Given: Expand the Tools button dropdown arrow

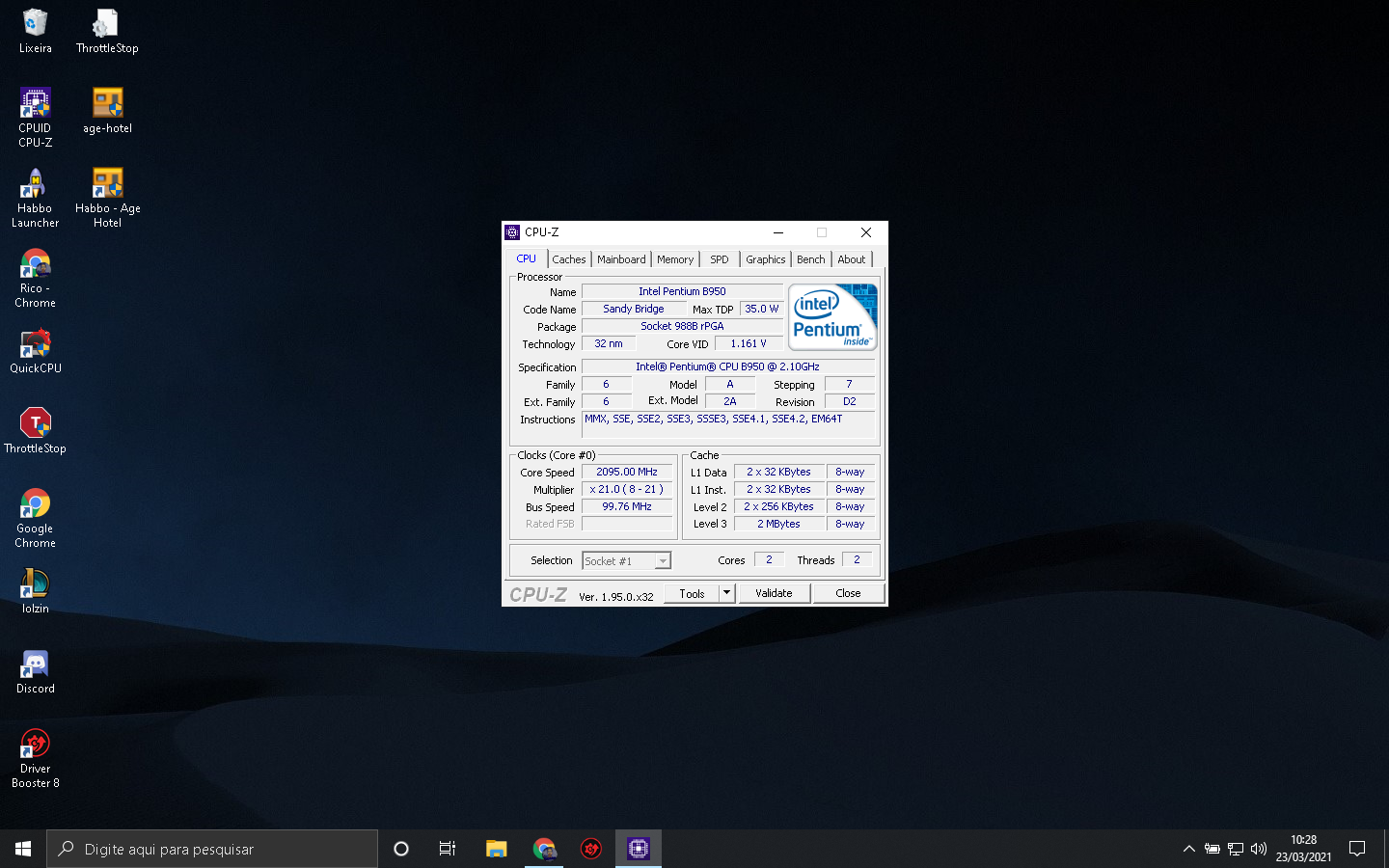Looking at the screenshot, I should tap(727, 593).
